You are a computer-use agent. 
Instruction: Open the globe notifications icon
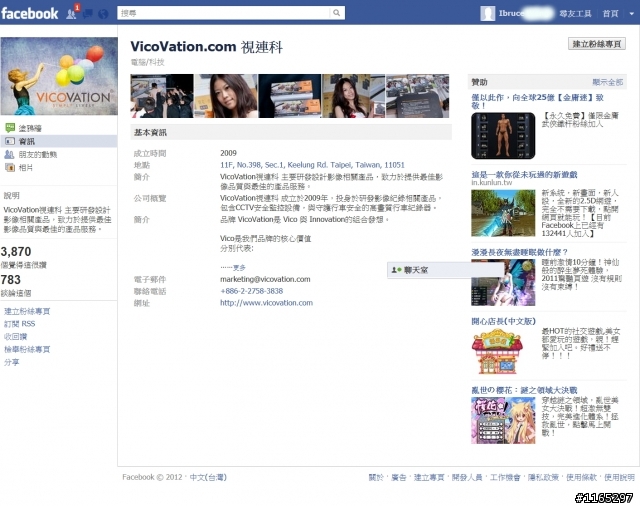coord(103,14)
